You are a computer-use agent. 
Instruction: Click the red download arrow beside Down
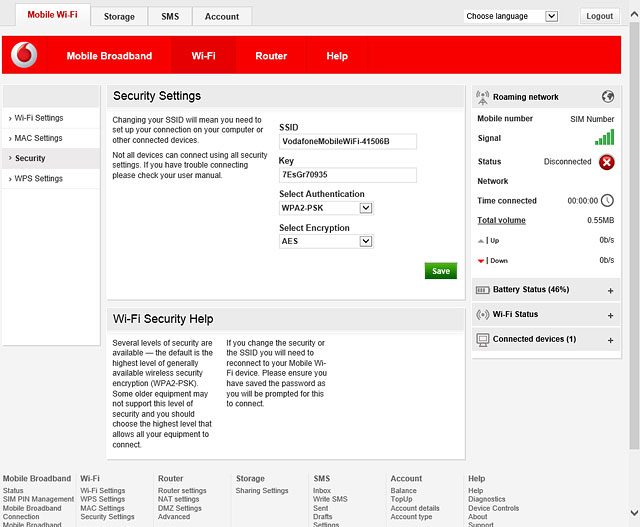pos(481,261)
